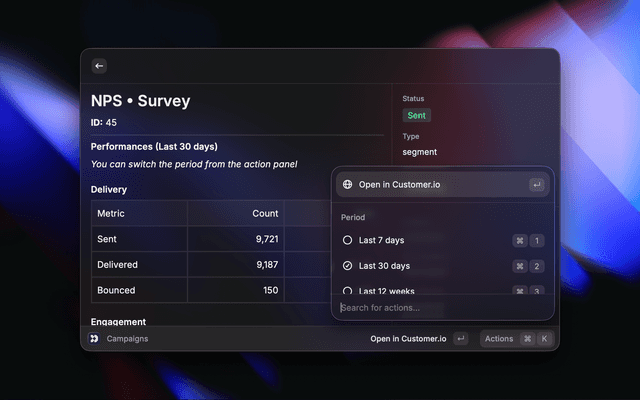This screenshot has width=640, height=400.
Task: Click the green Sent status tag
Action: (416, 116)
